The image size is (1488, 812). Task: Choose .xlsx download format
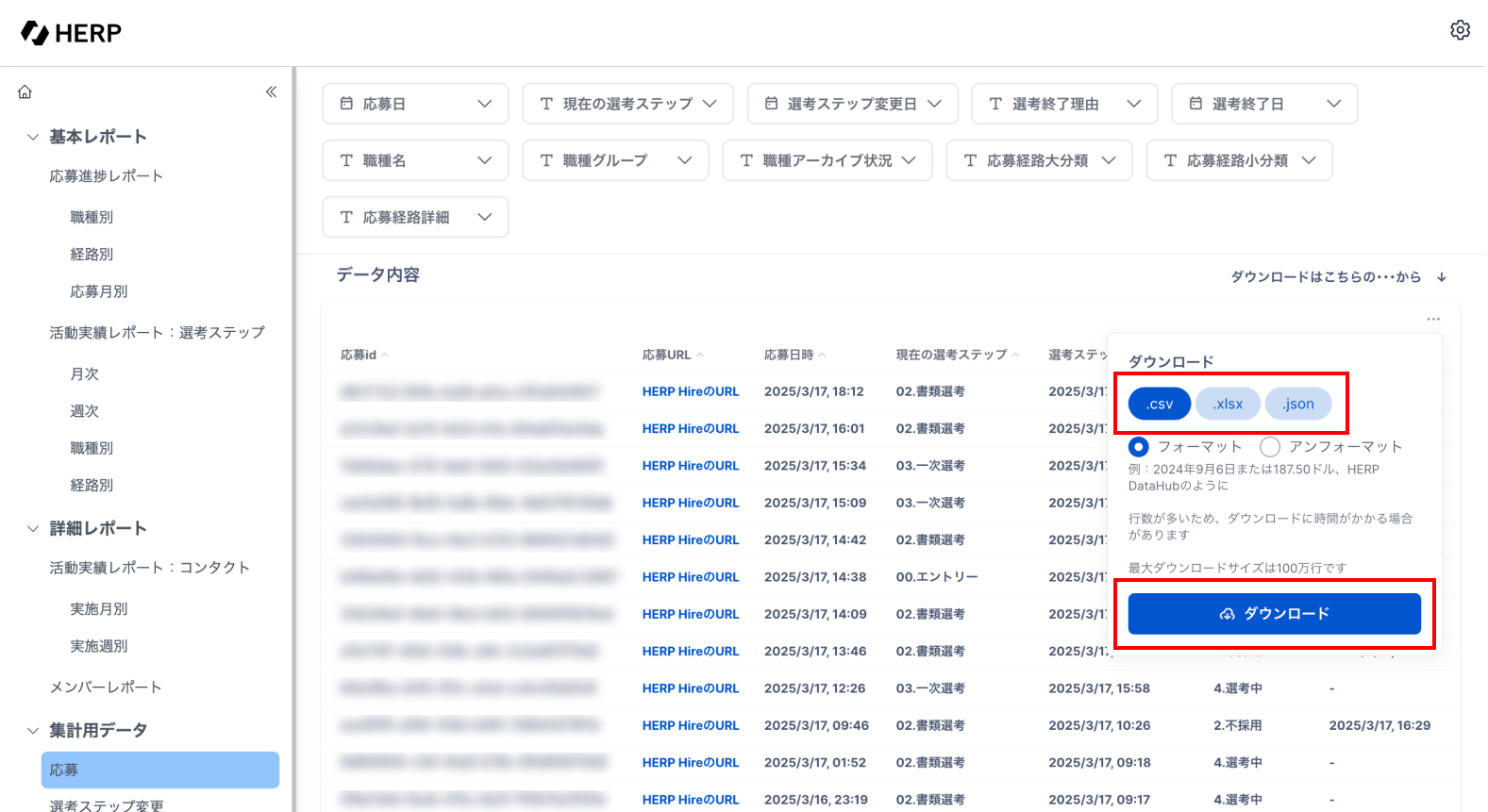pyautogui.click(x=1228, y=404)
